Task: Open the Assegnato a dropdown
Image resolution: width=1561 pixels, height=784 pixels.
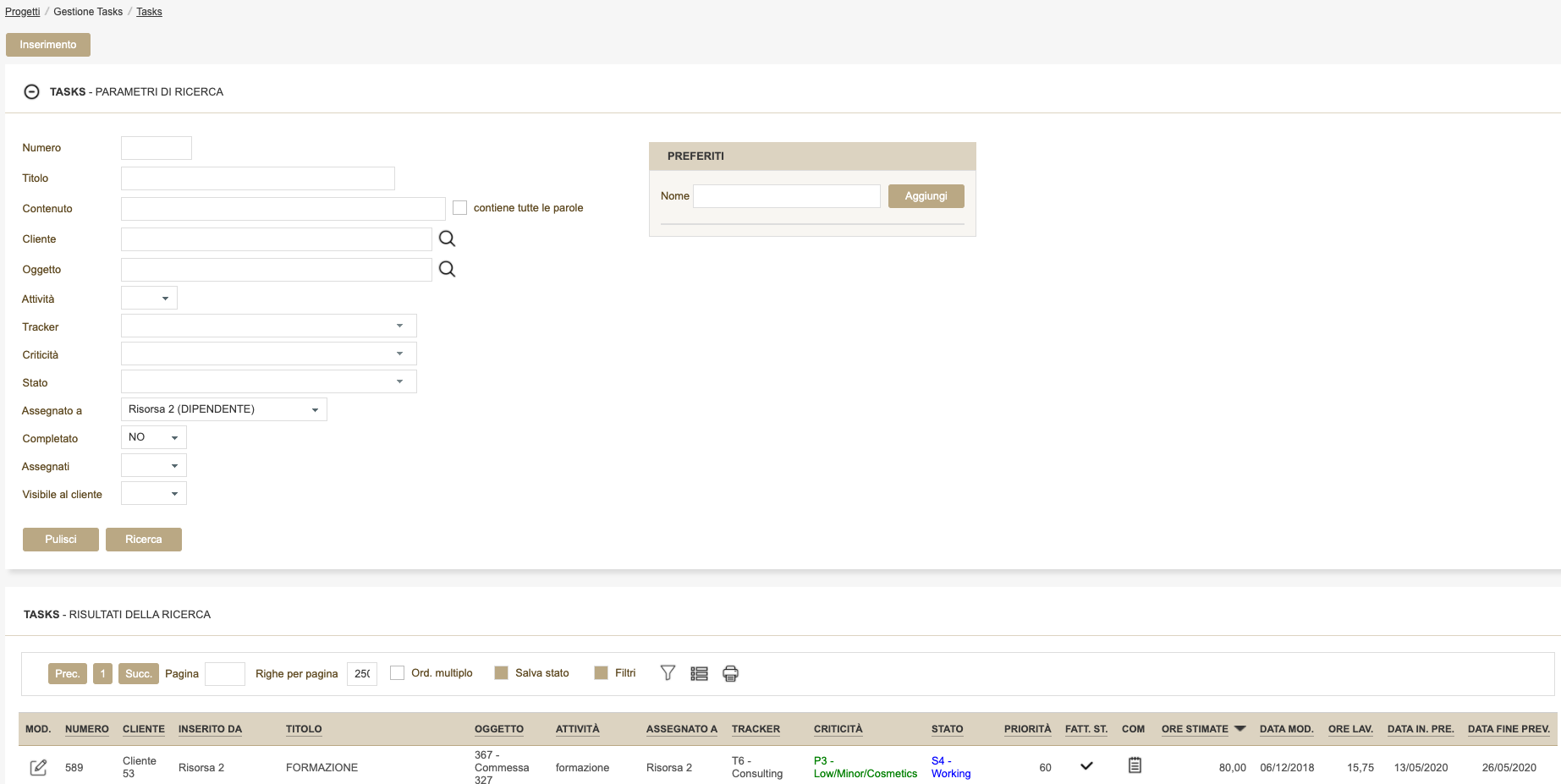Action: [223, 409]
